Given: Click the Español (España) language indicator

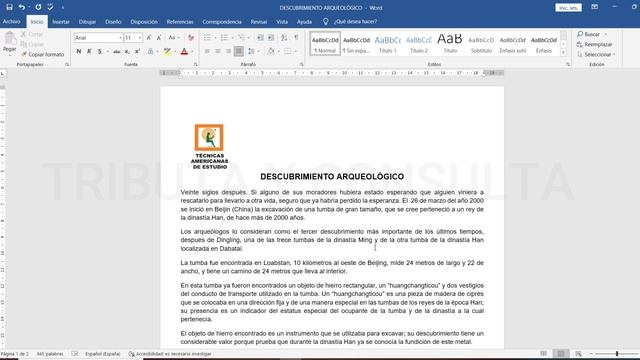Looking at the screenshot, I should click(x=102, y=354).
